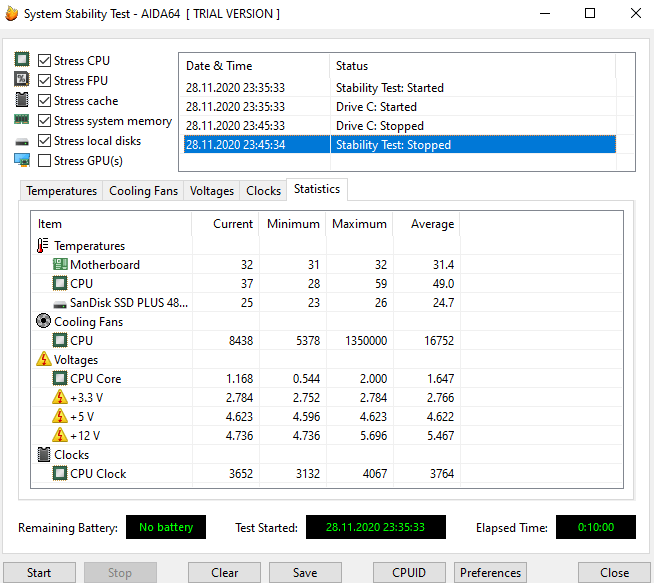Sort by the Current column header
Image resolution: width=654 pixels, height=583 pixels.
225,224
